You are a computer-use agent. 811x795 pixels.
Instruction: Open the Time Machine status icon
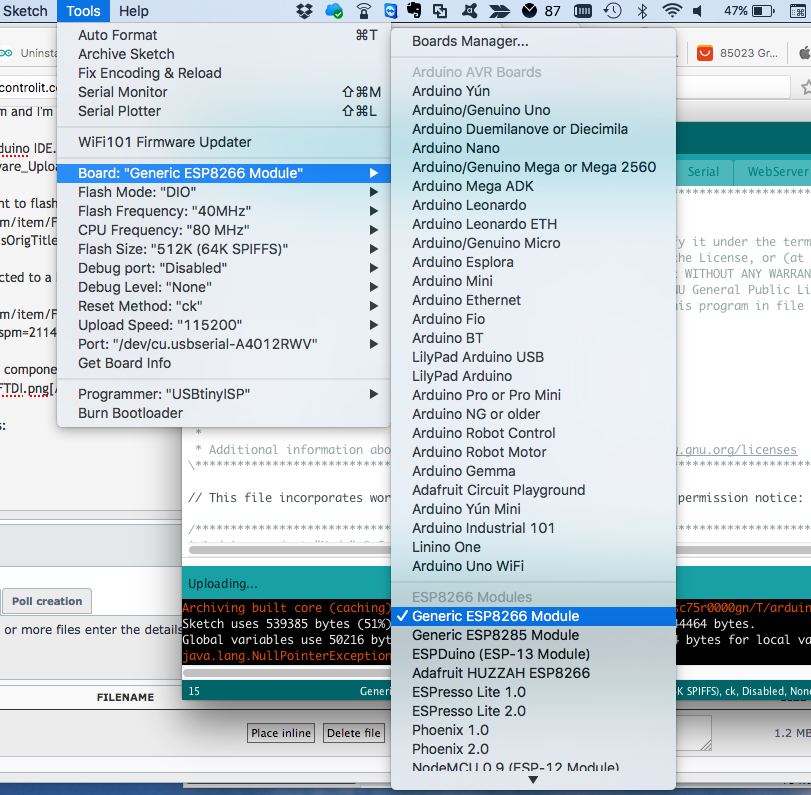[x=614, y=11]
